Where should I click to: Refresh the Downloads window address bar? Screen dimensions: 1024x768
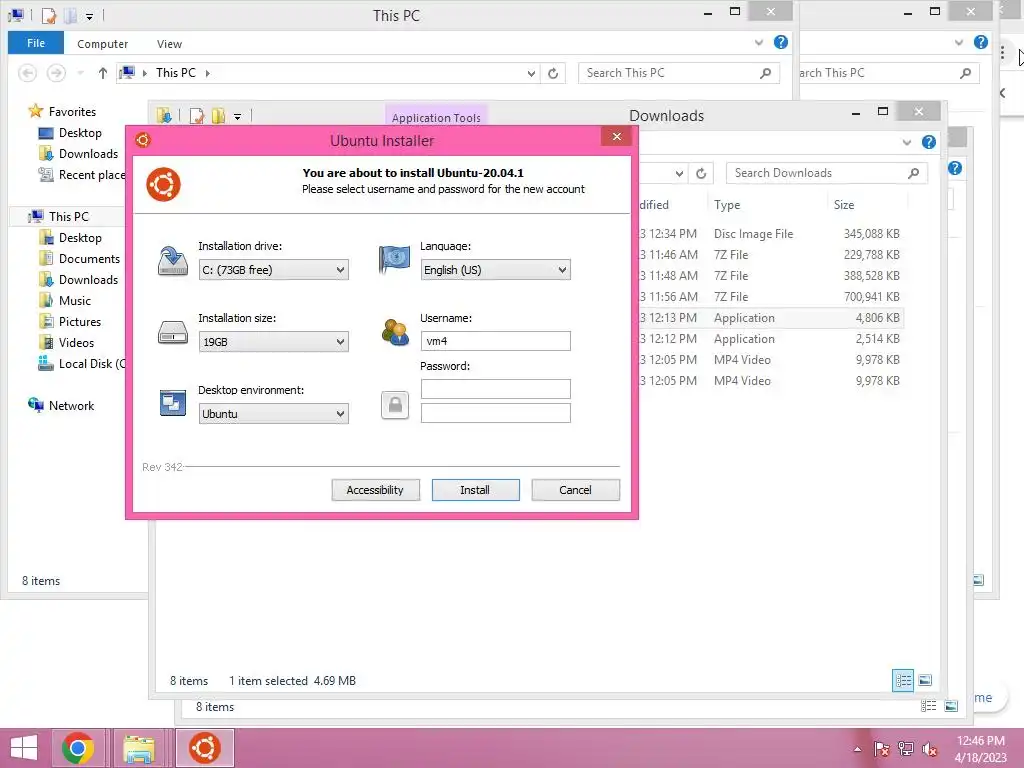[x=701, y=173]
